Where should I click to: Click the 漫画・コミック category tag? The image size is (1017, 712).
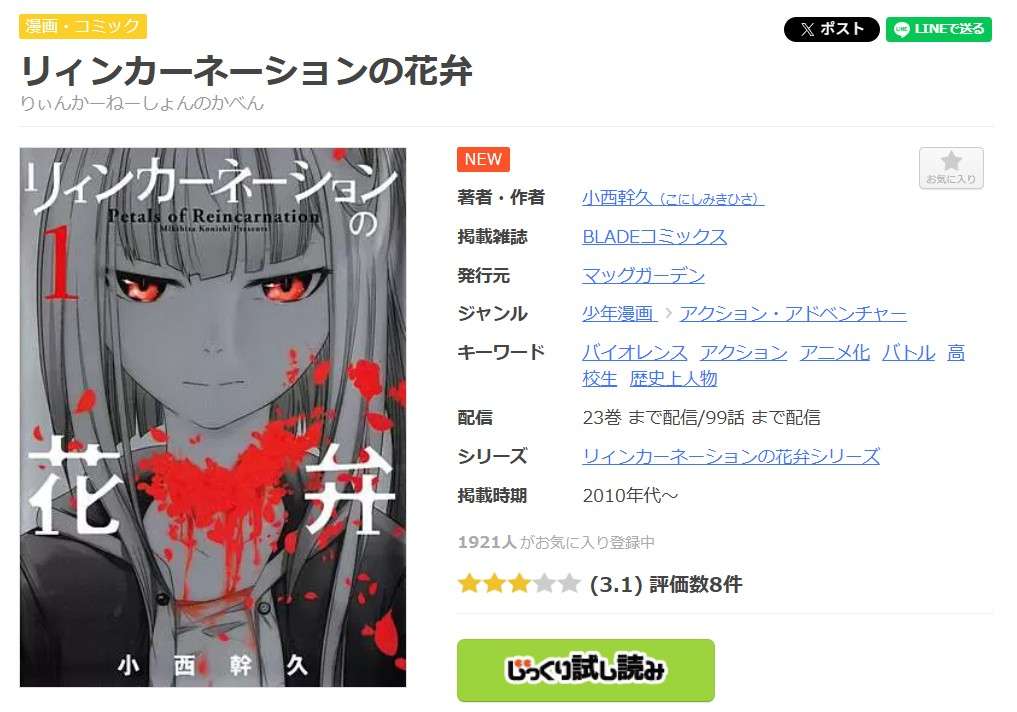pyautogui.click(x=83, y=27)
